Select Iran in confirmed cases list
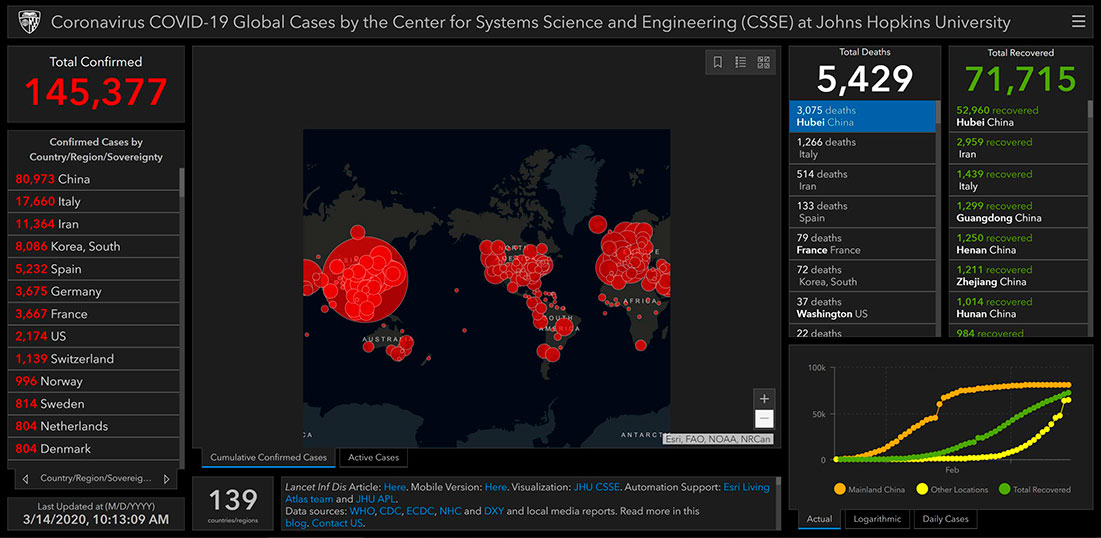 [x=94, y=224]
